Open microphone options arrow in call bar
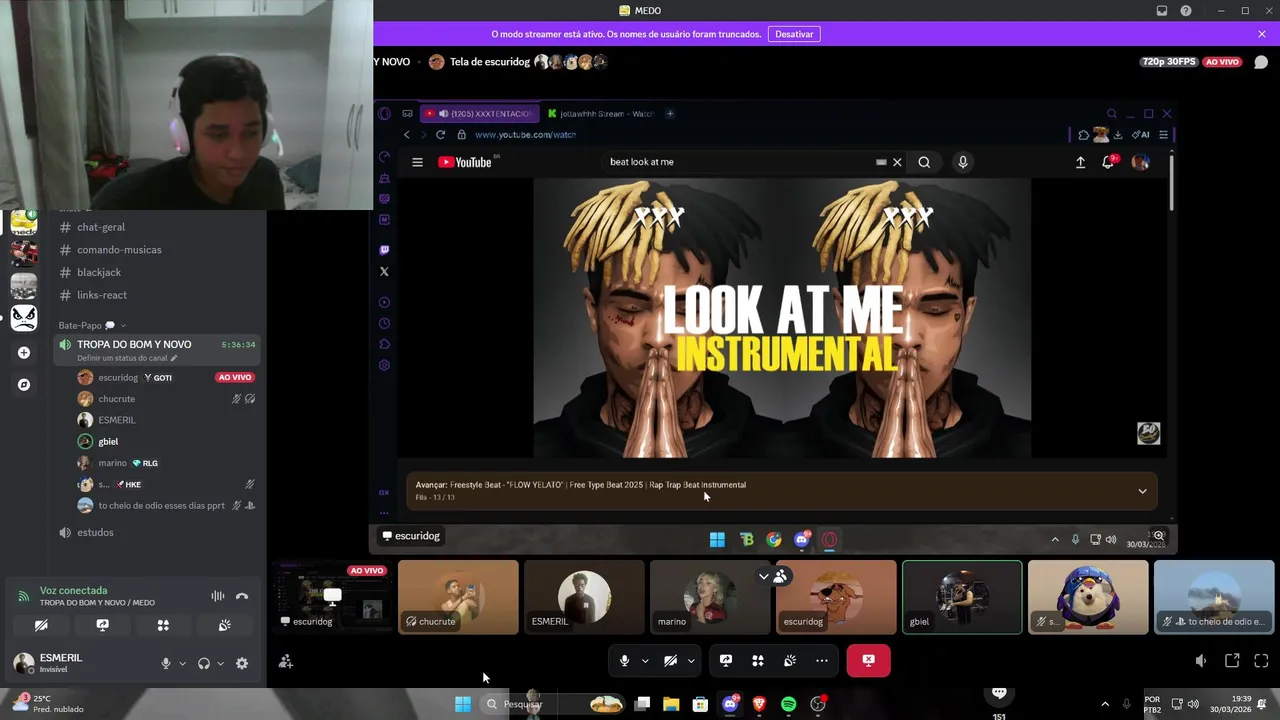This screenshot has height=720, width=1280. coord(645,660)
